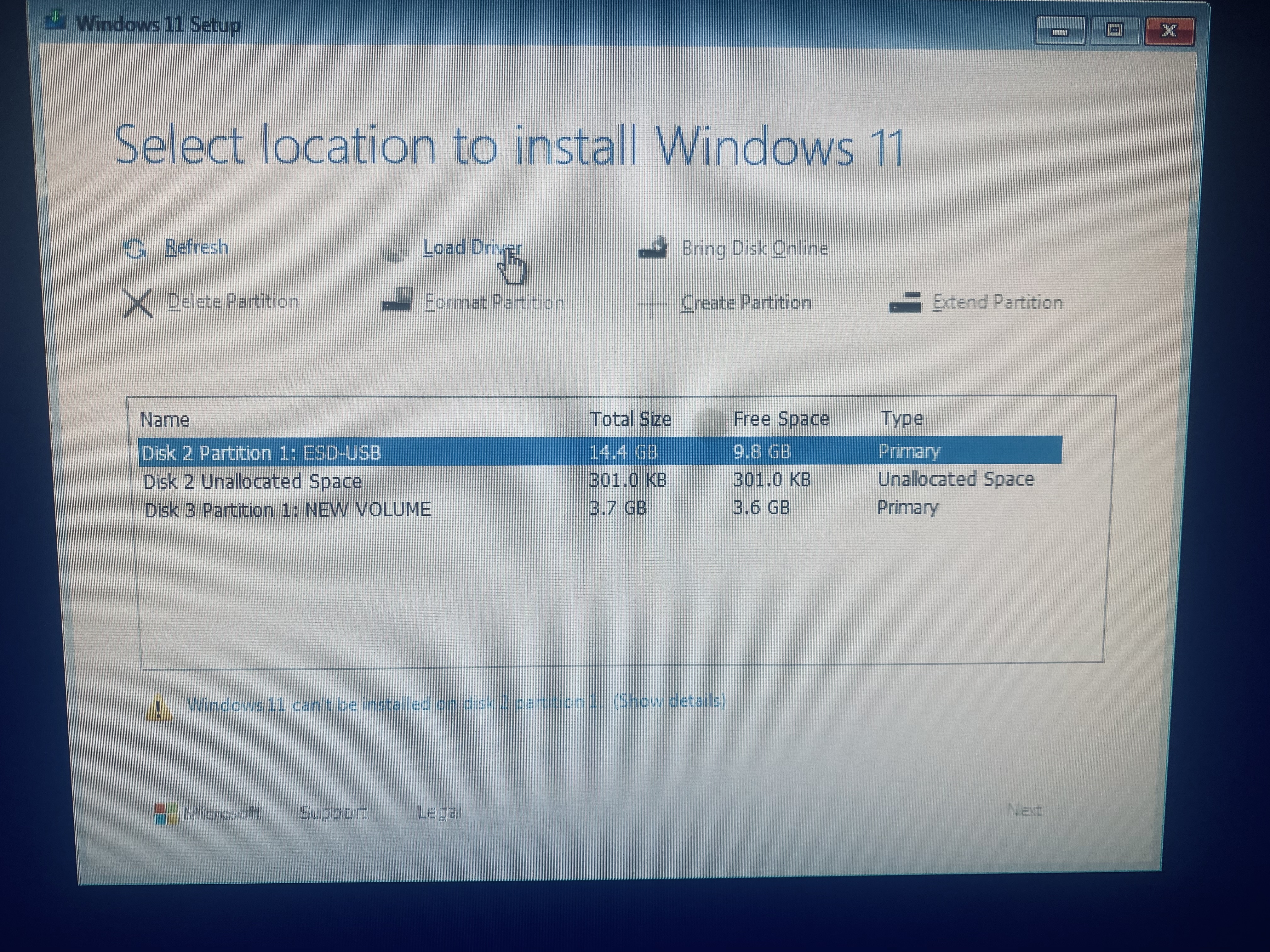Open the Support link
1270x952 pixels.
tap(333, 812)
